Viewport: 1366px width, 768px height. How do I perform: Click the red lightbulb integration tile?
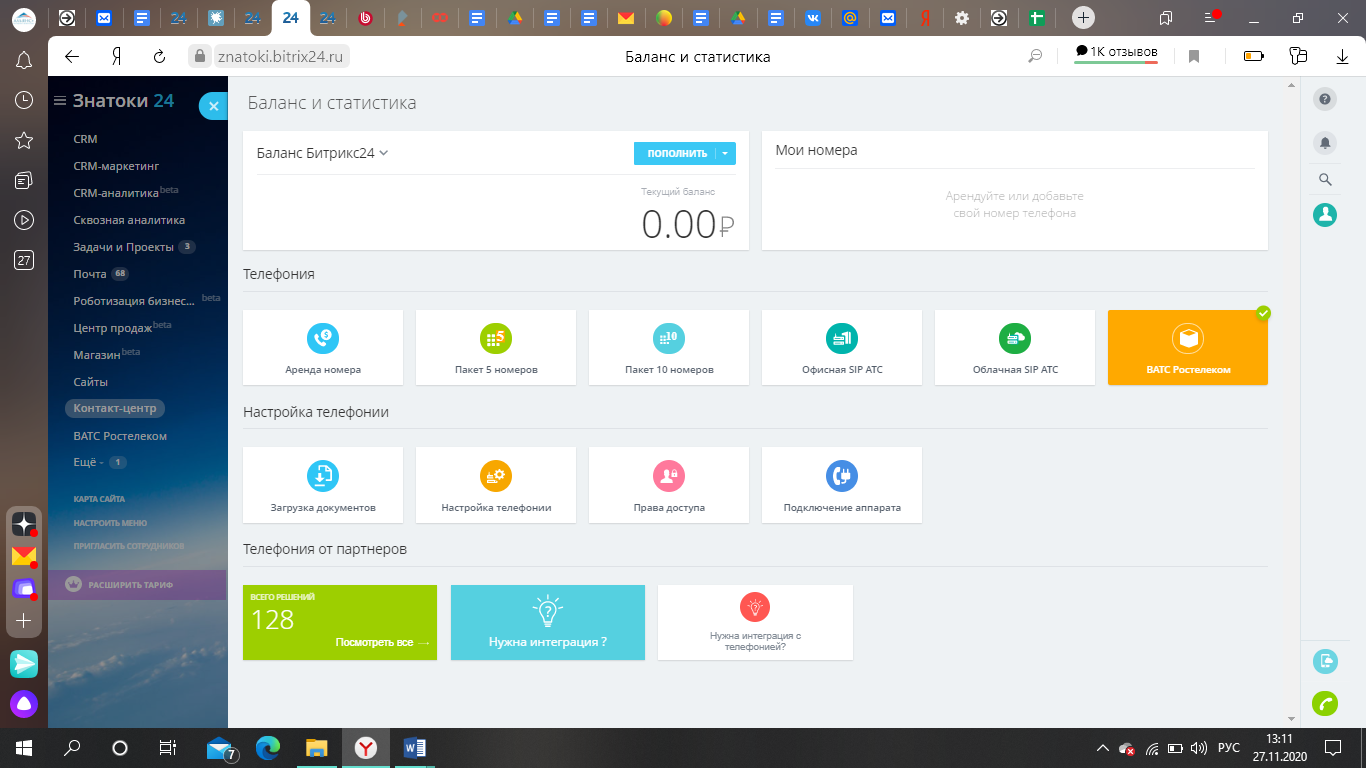[755, 622]
